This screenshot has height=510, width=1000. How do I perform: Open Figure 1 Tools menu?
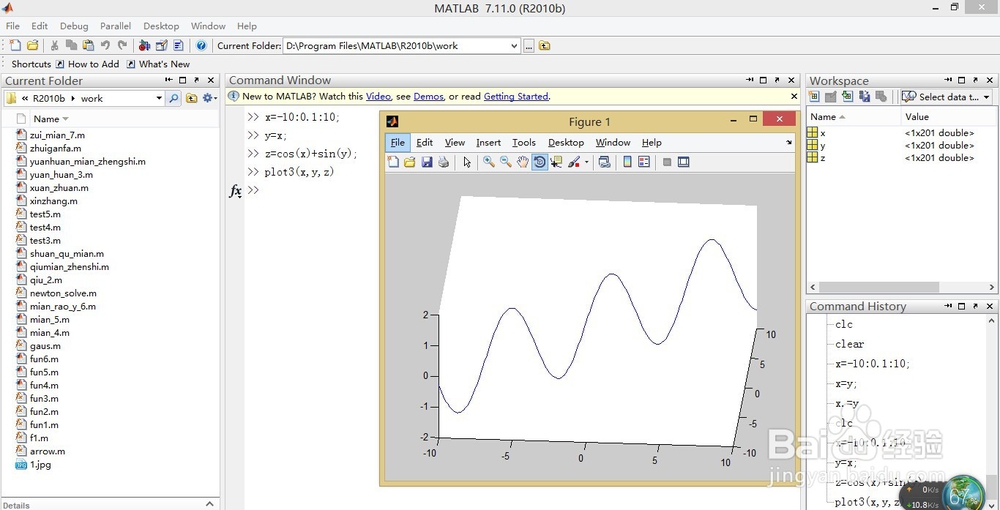[524, 142]
